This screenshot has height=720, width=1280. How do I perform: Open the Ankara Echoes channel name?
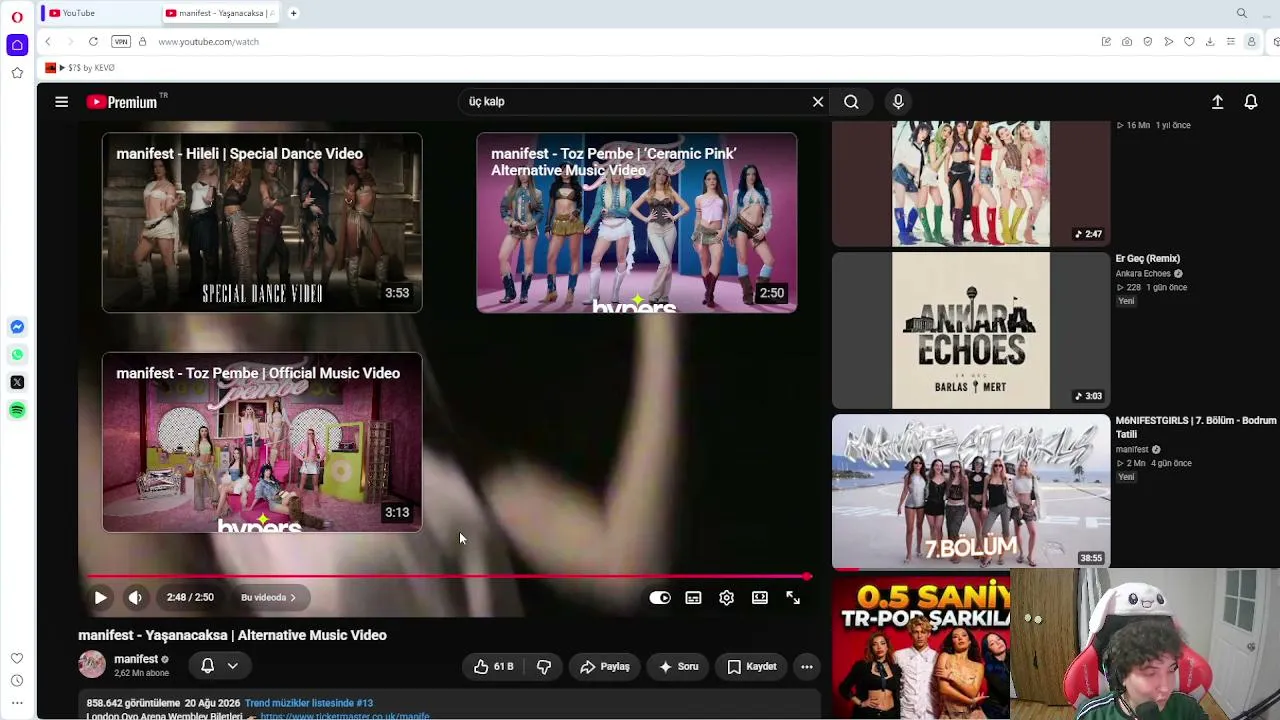click(1143, 274)
